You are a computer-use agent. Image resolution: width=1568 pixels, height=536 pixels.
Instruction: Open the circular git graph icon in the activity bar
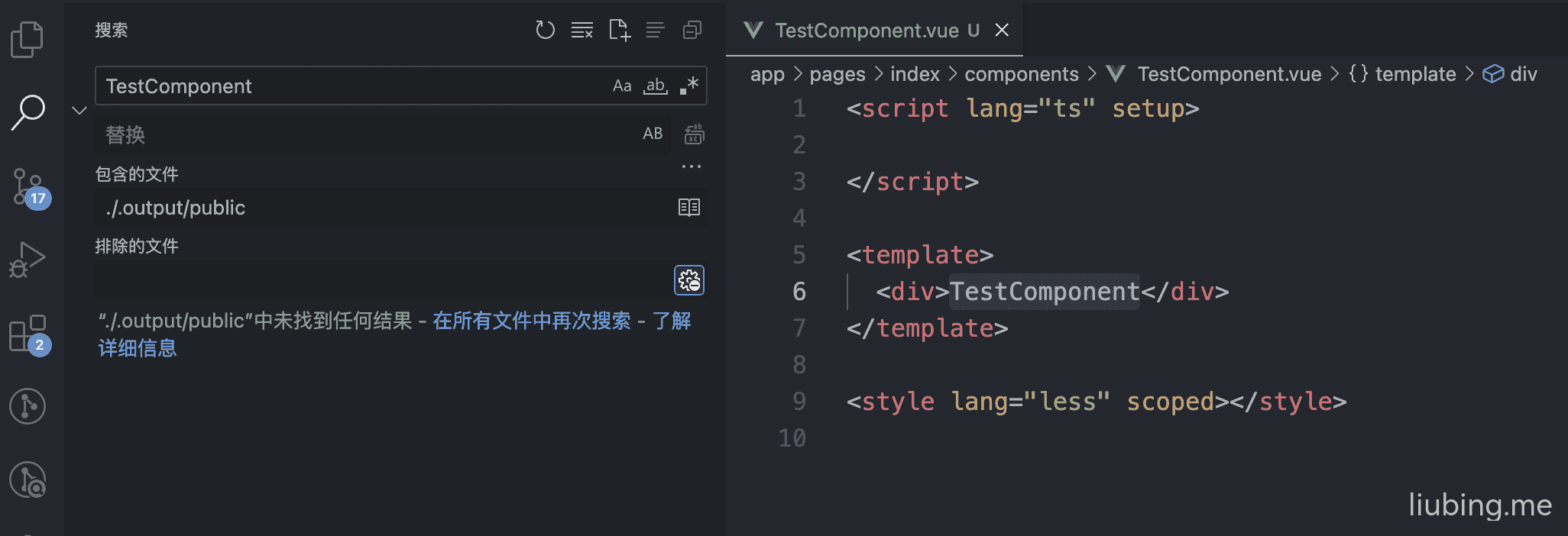pyautogui.click(x=28, y=406)
